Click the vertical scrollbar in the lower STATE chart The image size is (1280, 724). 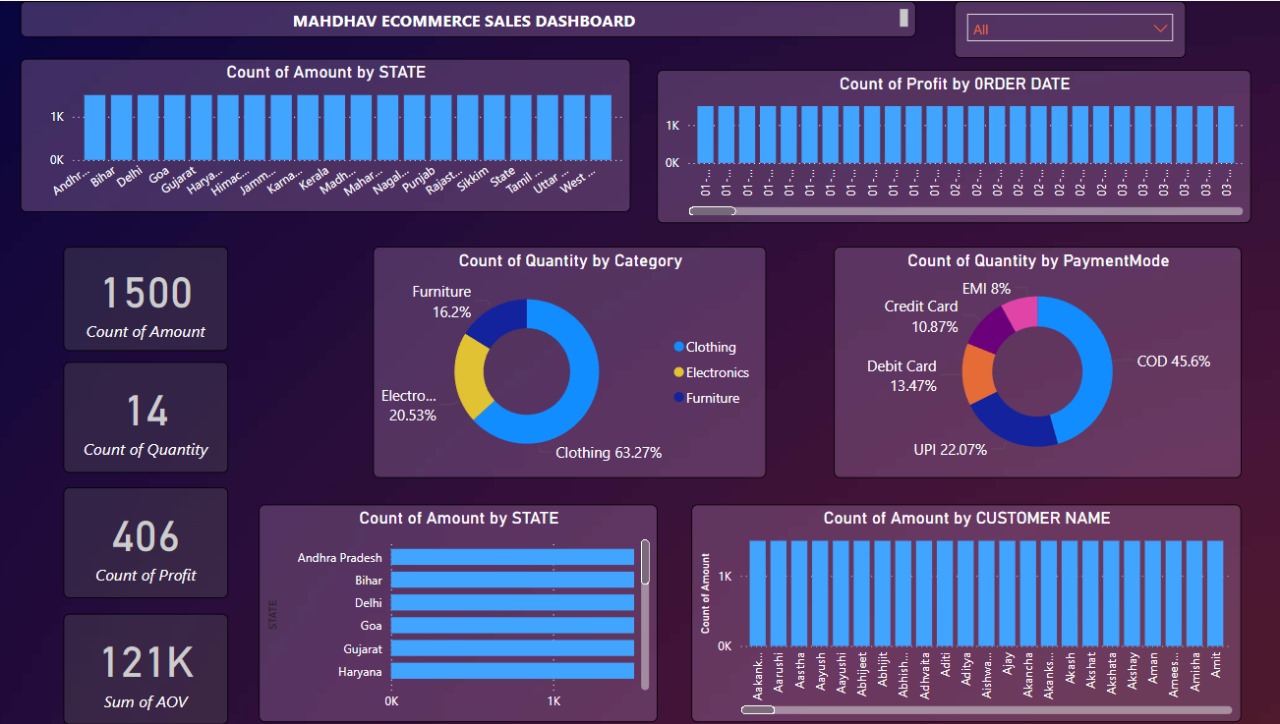(645, 562)
